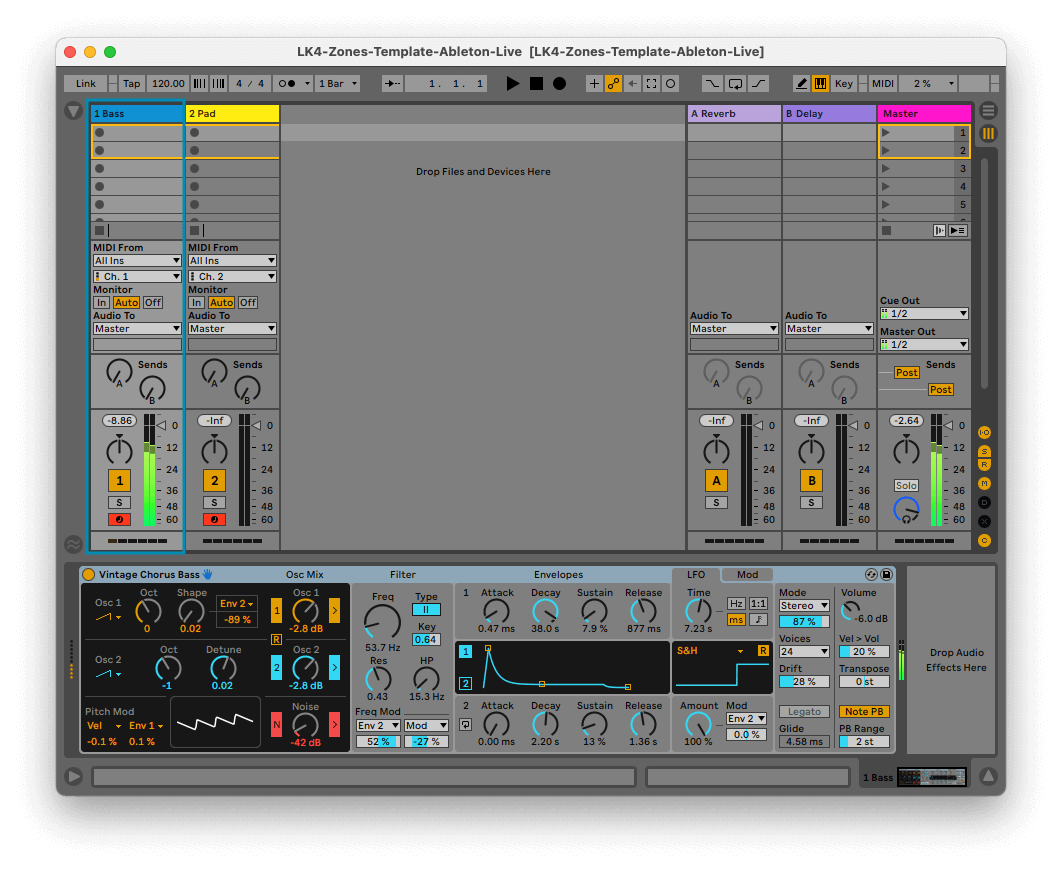
Task: Click the Vel > Vol 20 % slider
Action: click(864, 651)
